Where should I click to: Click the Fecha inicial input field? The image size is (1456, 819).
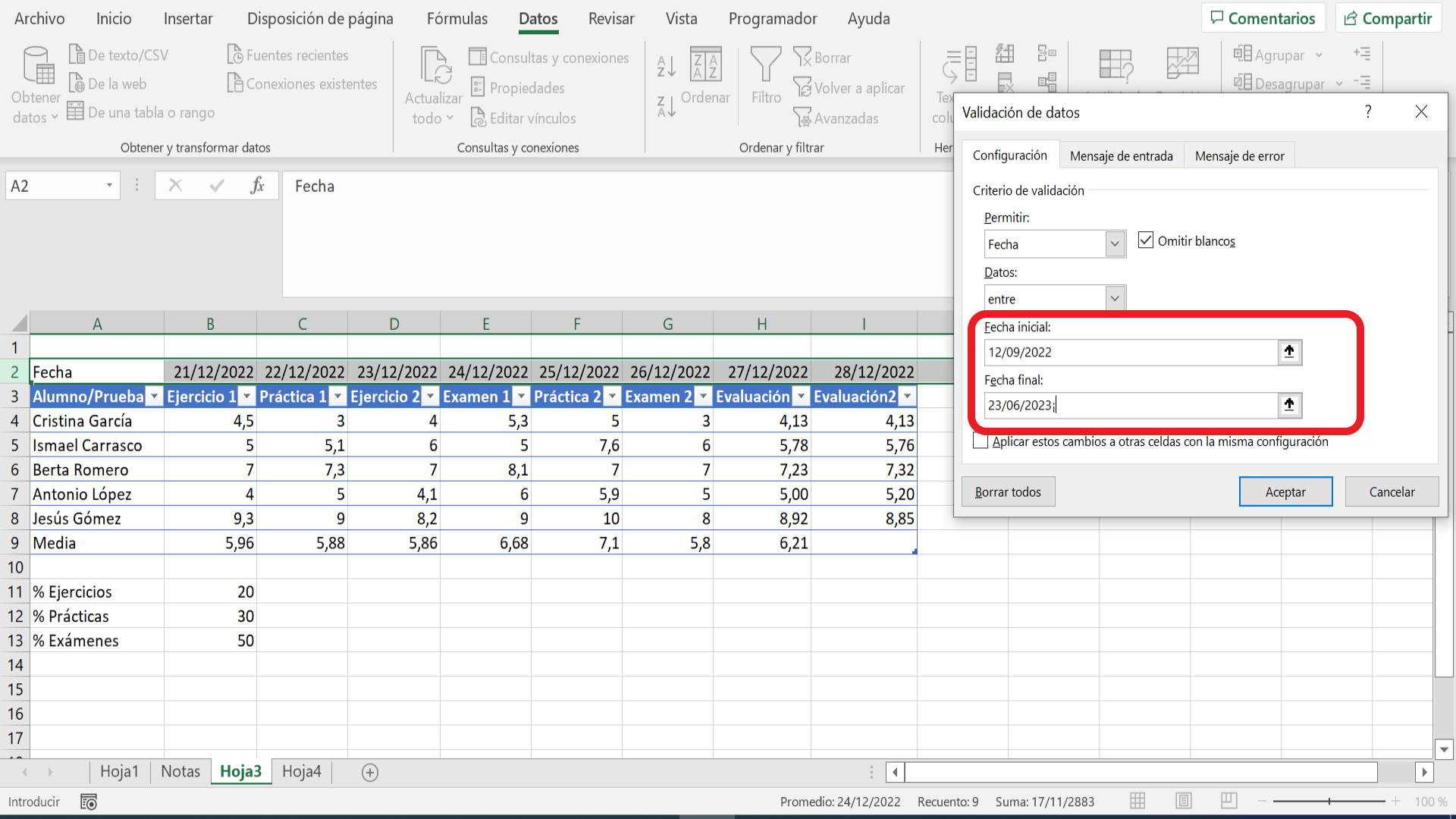1131,352
